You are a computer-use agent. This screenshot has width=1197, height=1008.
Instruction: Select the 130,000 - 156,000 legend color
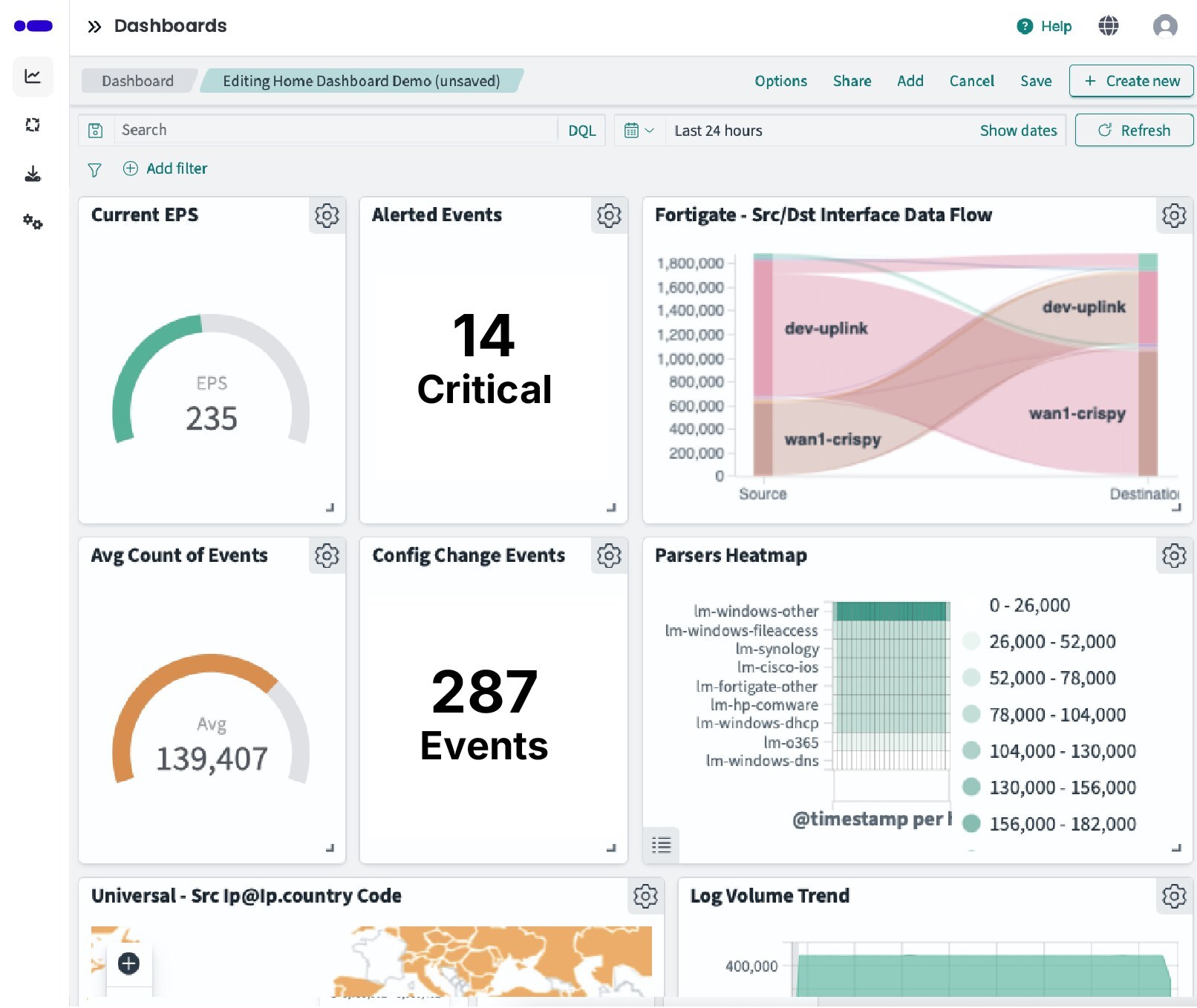tap(971, 787)
